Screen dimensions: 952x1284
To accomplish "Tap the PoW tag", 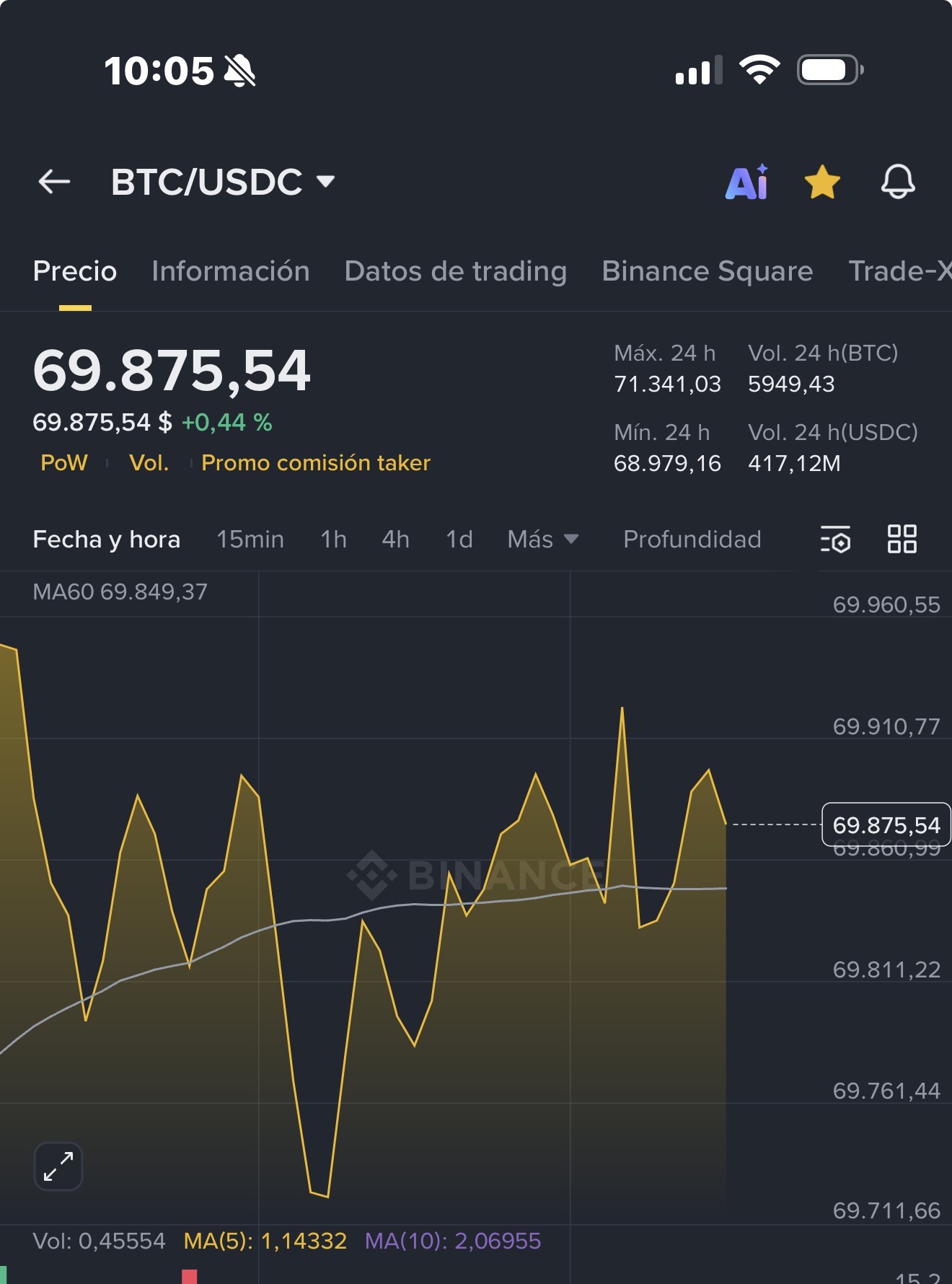I will pos(64,462).
